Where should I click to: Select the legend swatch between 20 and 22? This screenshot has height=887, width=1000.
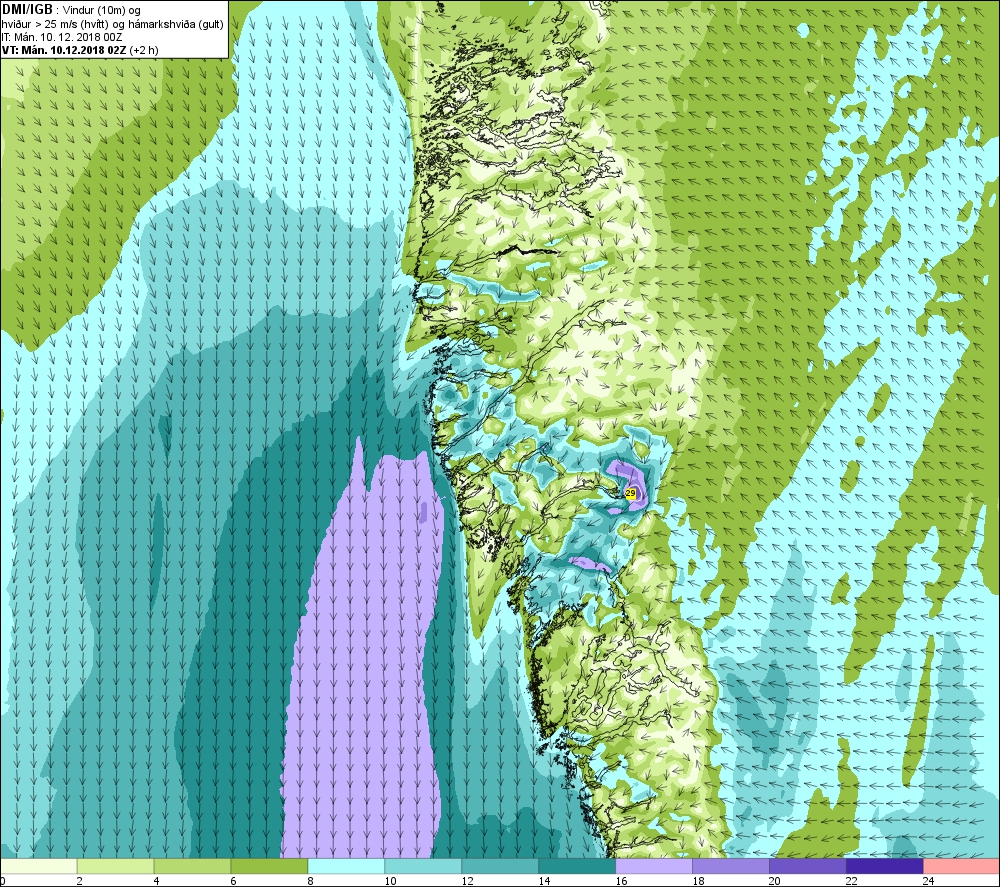[x=807, y=866]
